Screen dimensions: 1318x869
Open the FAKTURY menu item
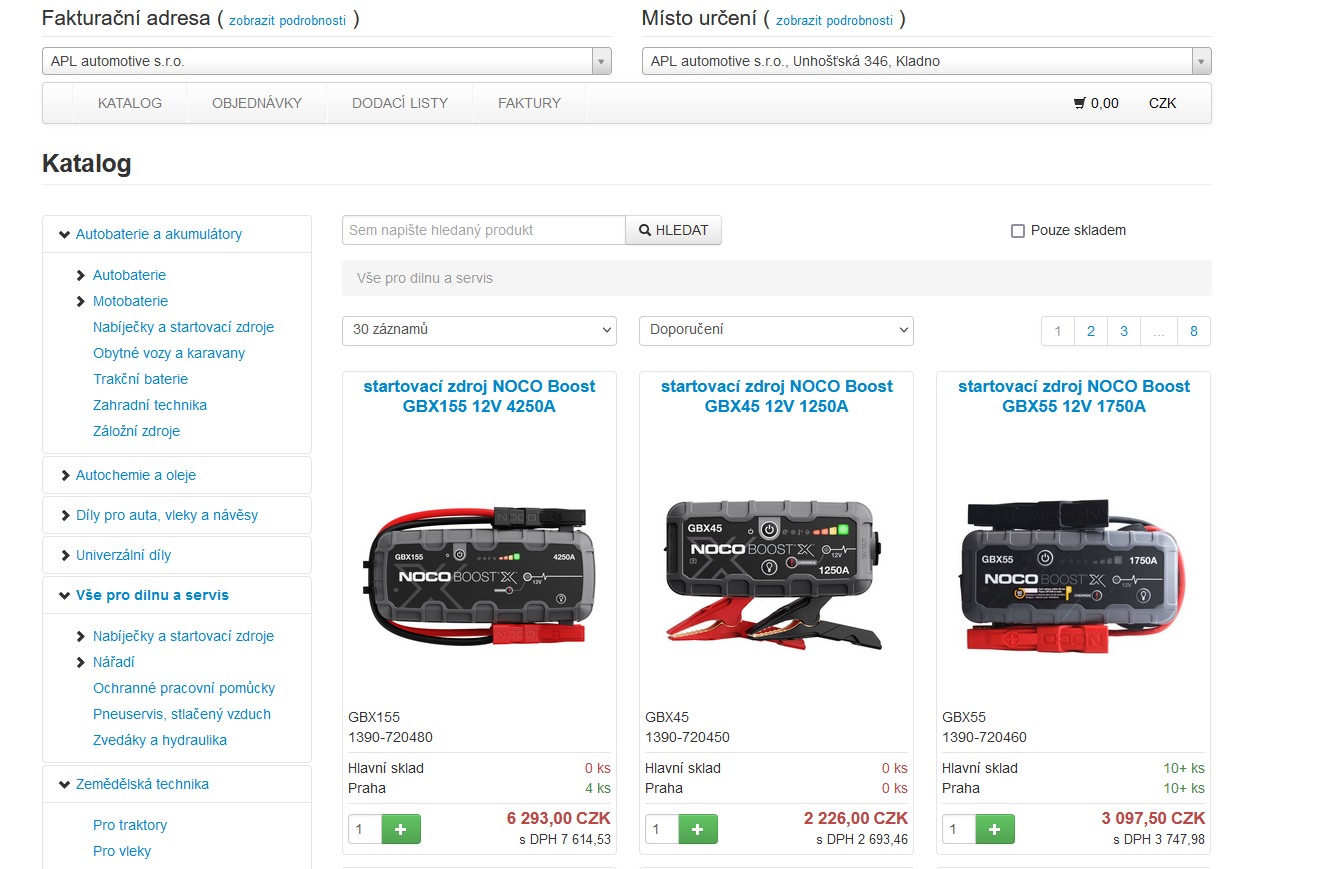[529, 103]
